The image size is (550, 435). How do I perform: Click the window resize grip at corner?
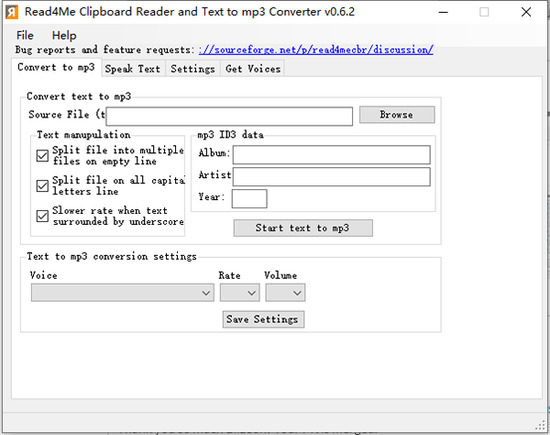point(541,426)
